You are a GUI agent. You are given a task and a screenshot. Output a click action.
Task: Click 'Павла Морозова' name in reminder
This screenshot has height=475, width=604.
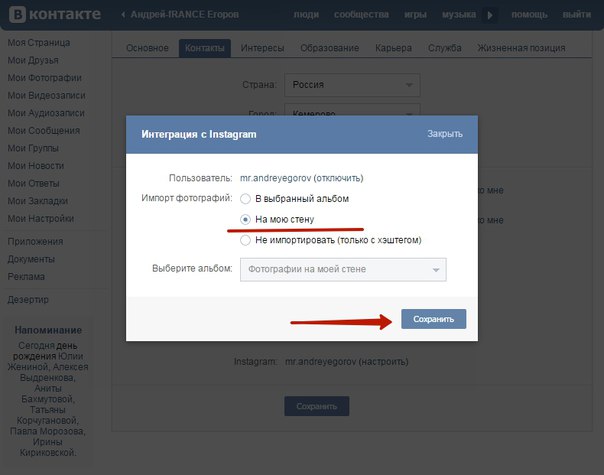point(47,431)
